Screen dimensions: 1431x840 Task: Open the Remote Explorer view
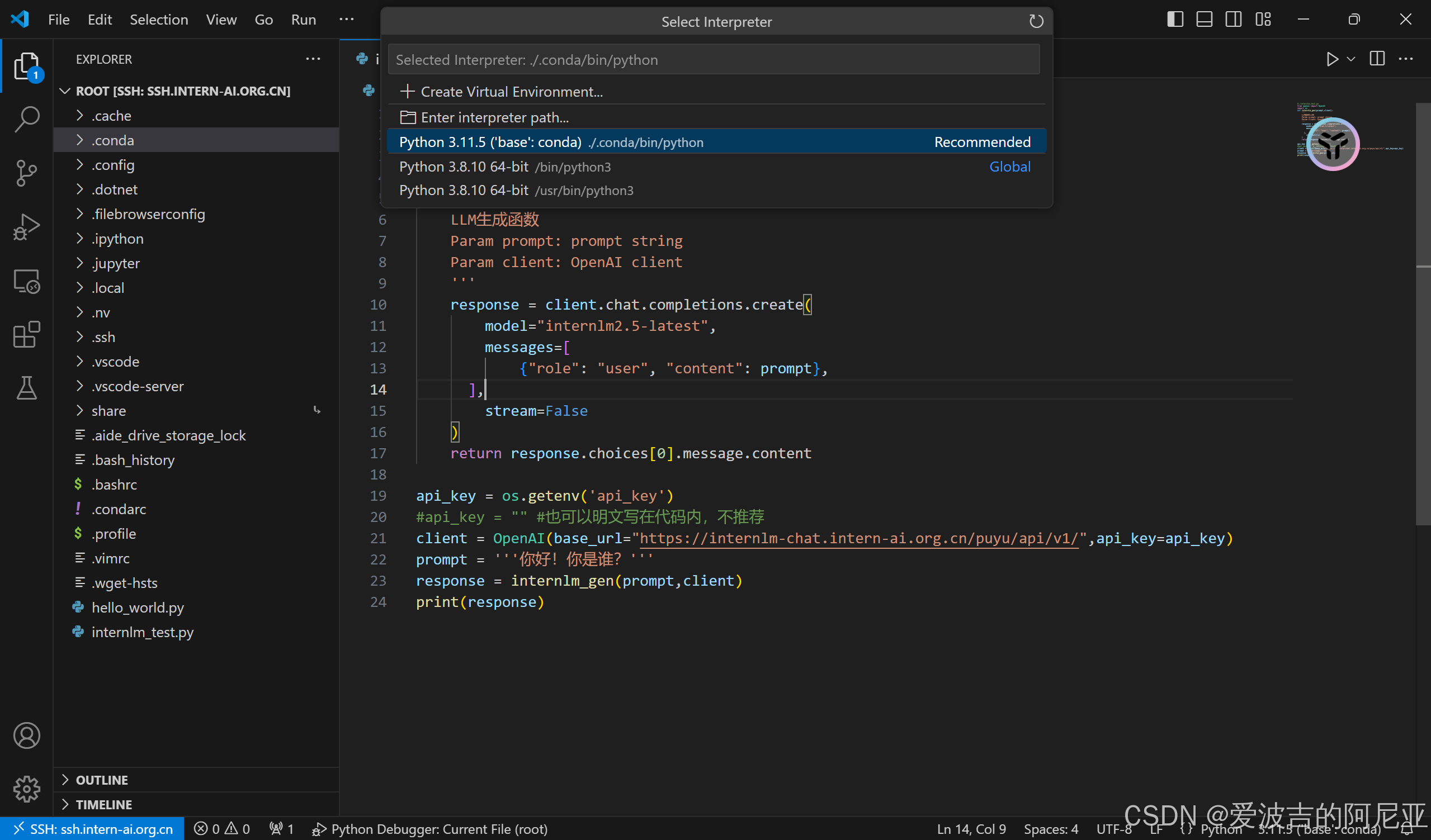coord(26,281)
